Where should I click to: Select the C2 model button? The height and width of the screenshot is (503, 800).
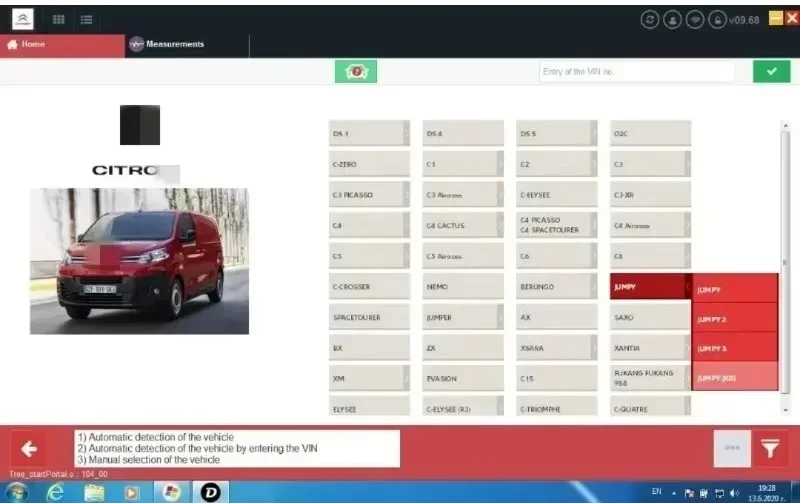tap(557, 164)
